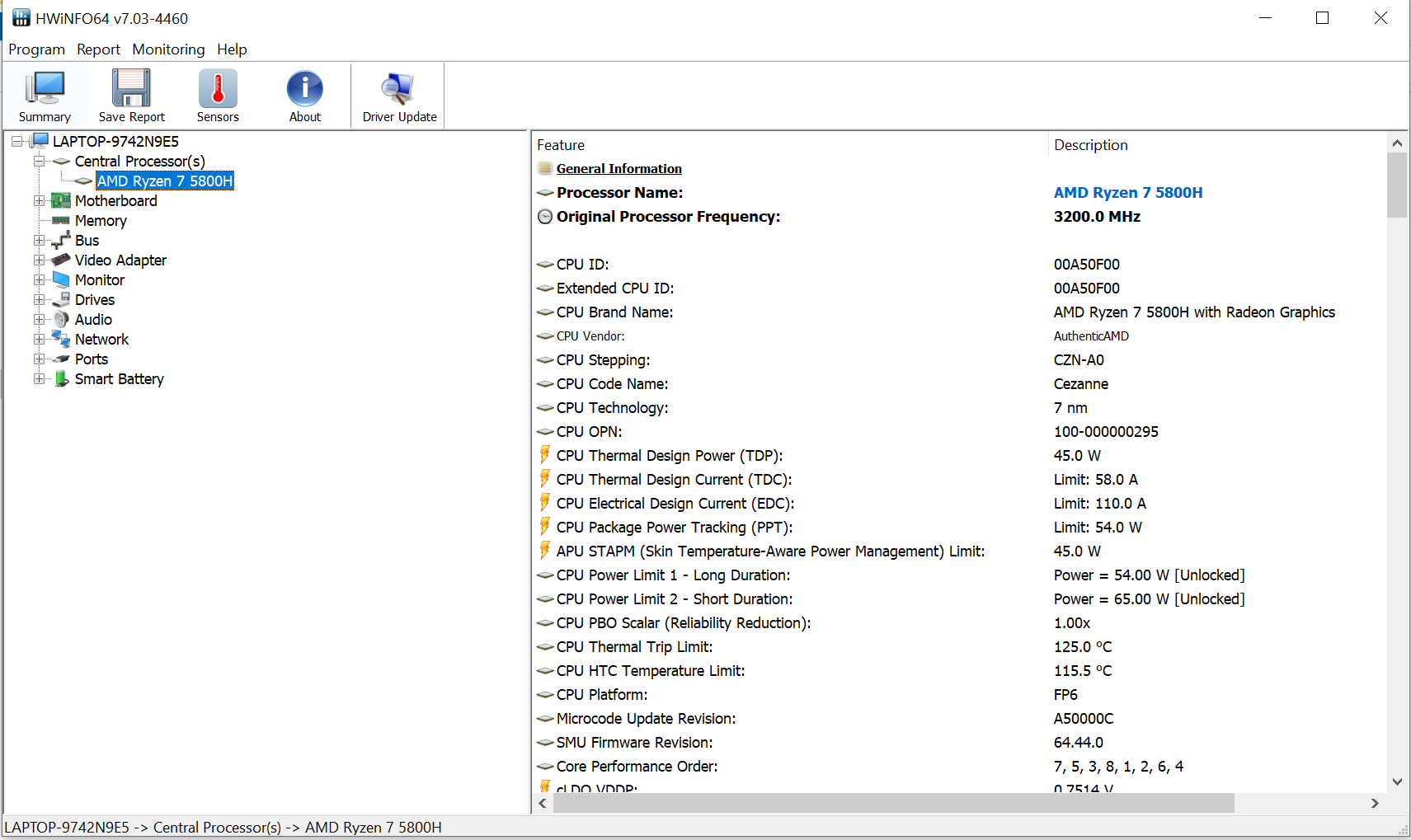Click the vertical scrollbar thumb
This screenshot has width=1411, height=840.
[1397, 185]
